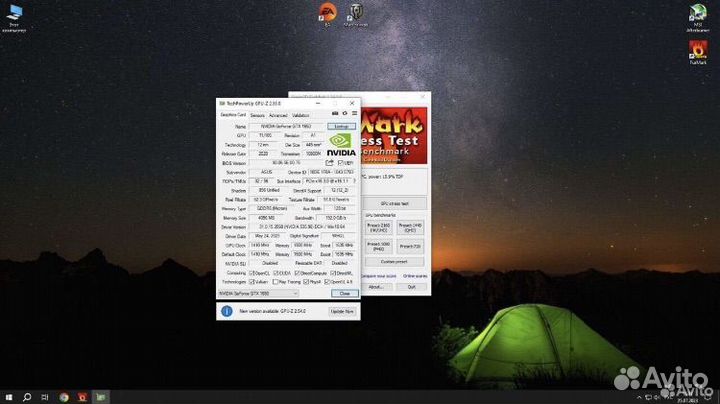The image size is (720, 404).
Task: Start the FurMark GPU stress test
Action: click(x=394, y=203)
